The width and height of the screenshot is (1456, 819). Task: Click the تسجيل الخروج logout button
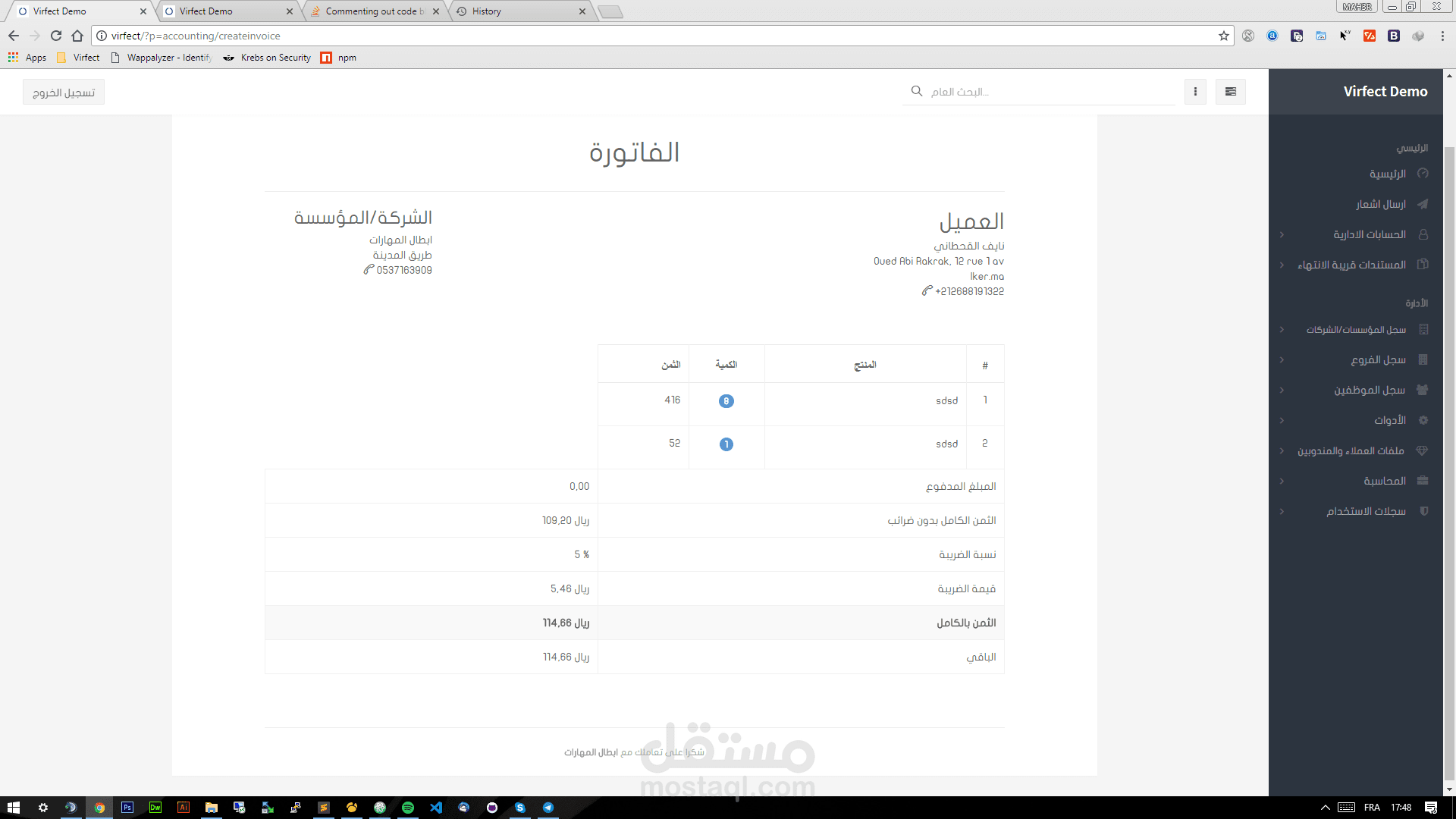64,93
